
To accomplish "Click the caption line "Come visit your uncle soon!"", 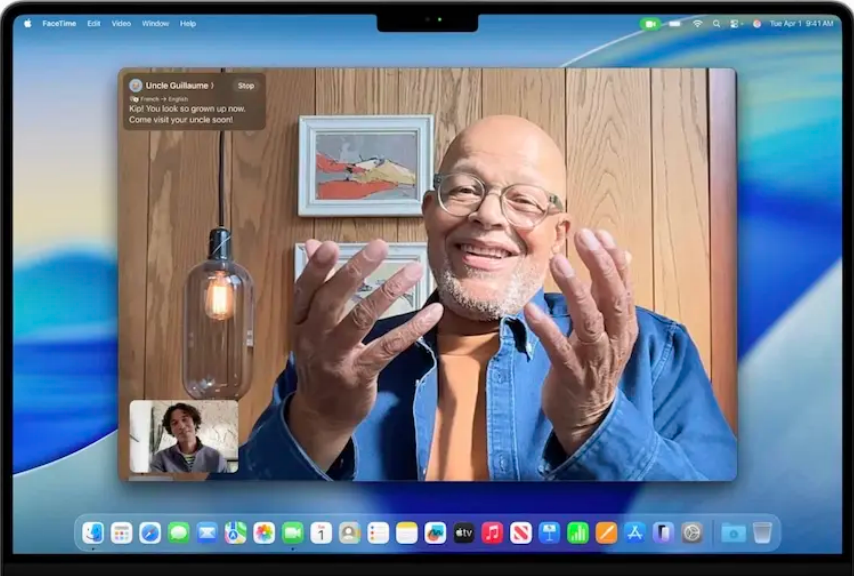I will (x=181, y=120).
